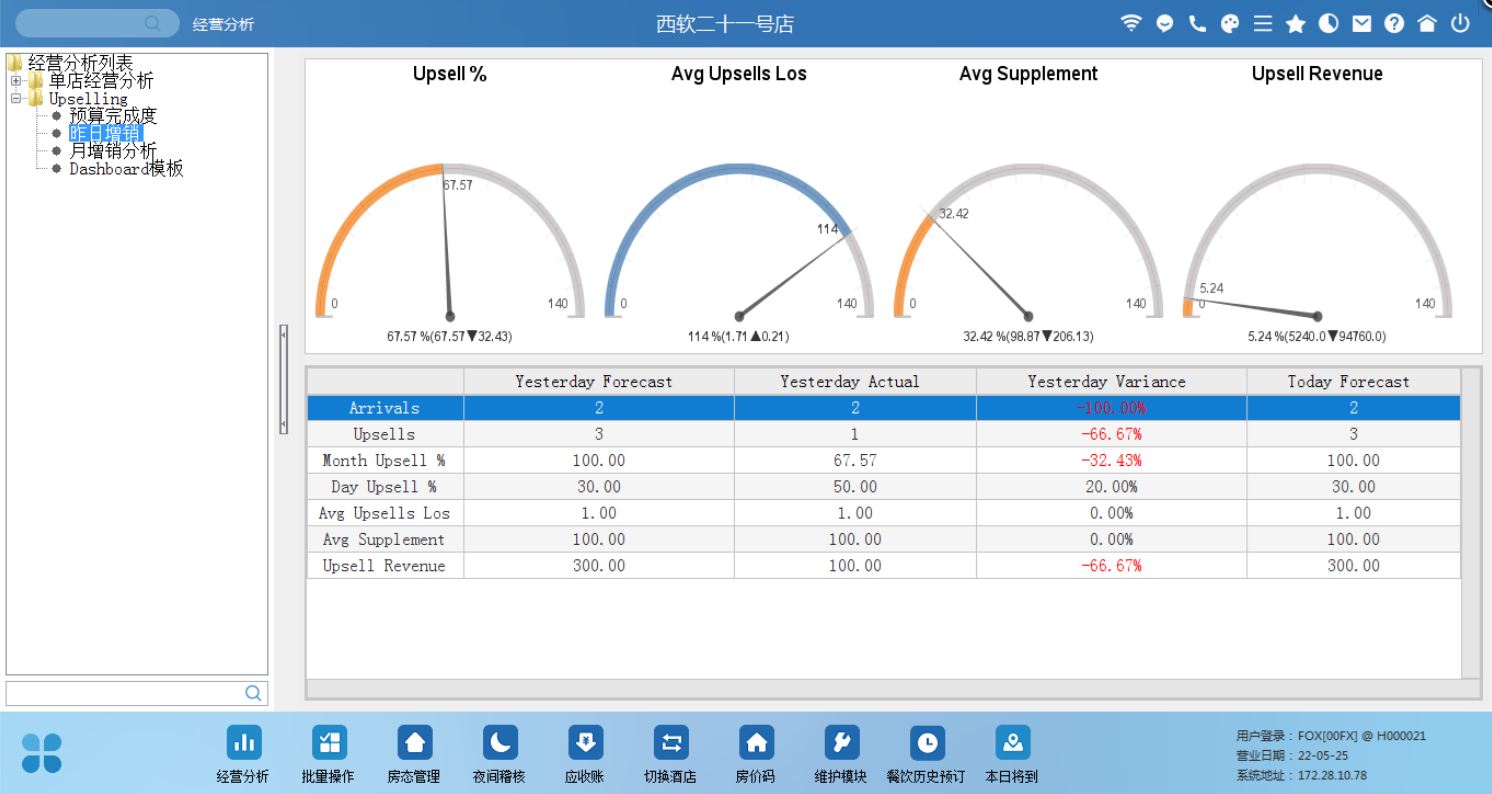Click the magnifier in tree search box
Screen dimensions: 1492x794
[253, 692]
